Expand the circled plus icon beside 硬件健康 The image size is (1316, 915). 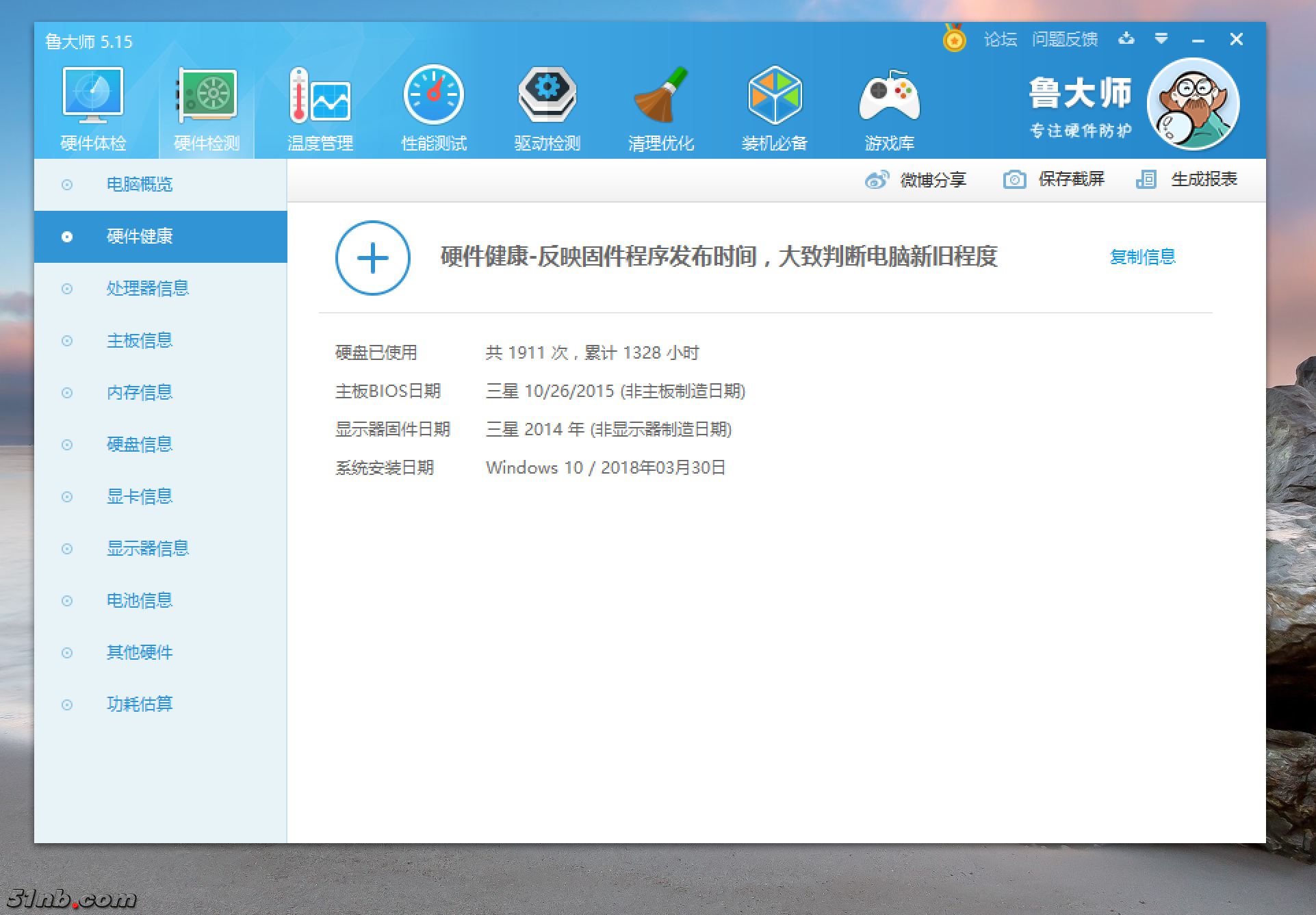coord(373,258)
